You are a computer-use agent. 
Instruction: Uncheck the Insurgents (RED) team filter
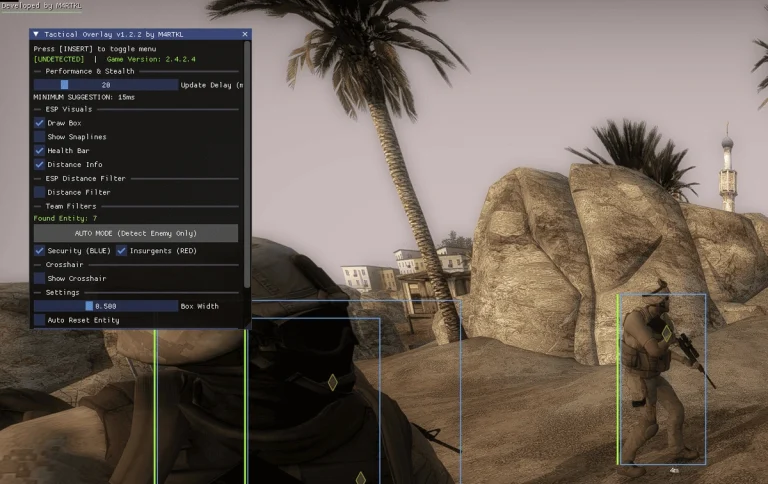121,250
